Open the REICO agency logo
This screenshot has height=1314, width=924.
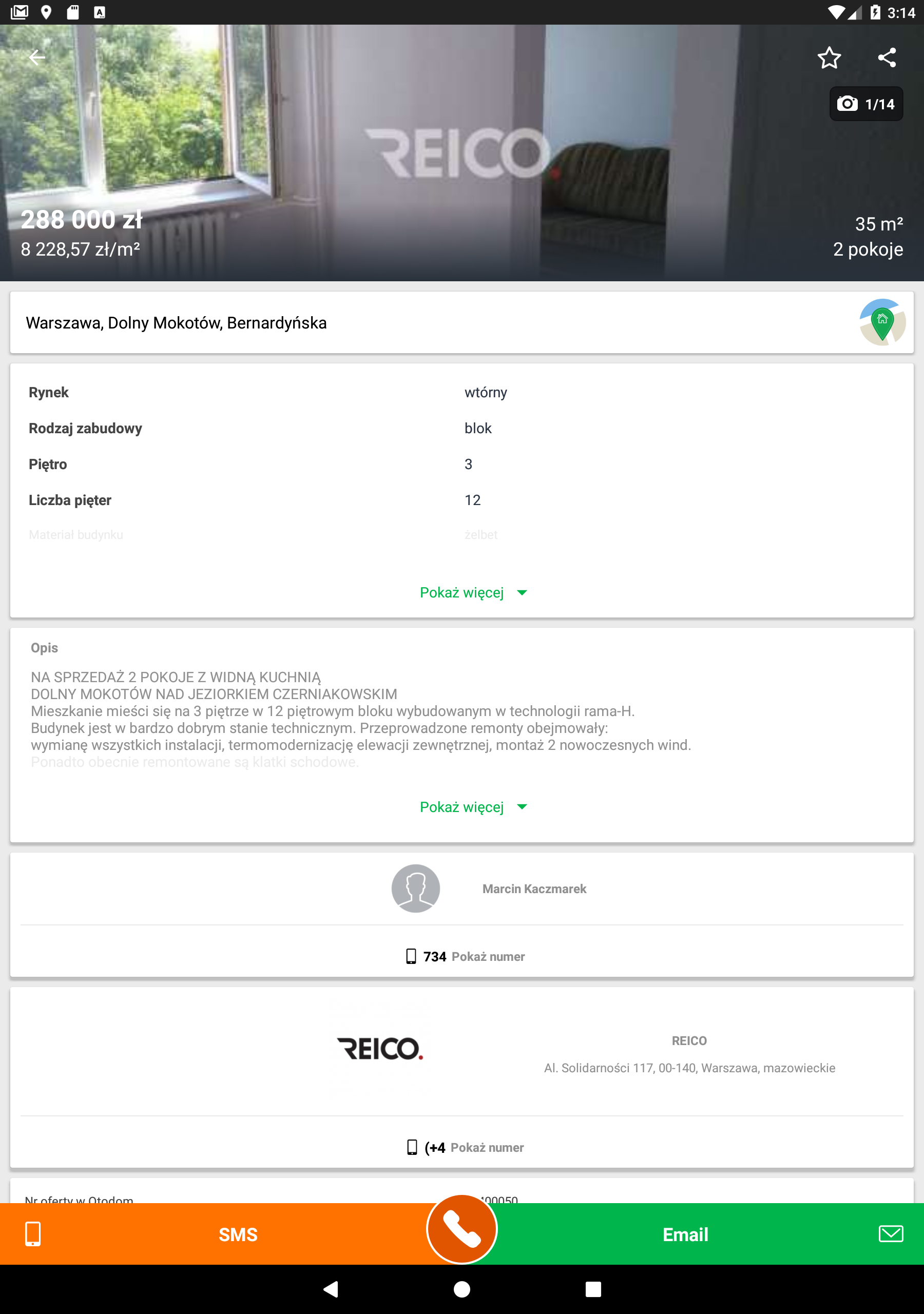coord(380,1049)
